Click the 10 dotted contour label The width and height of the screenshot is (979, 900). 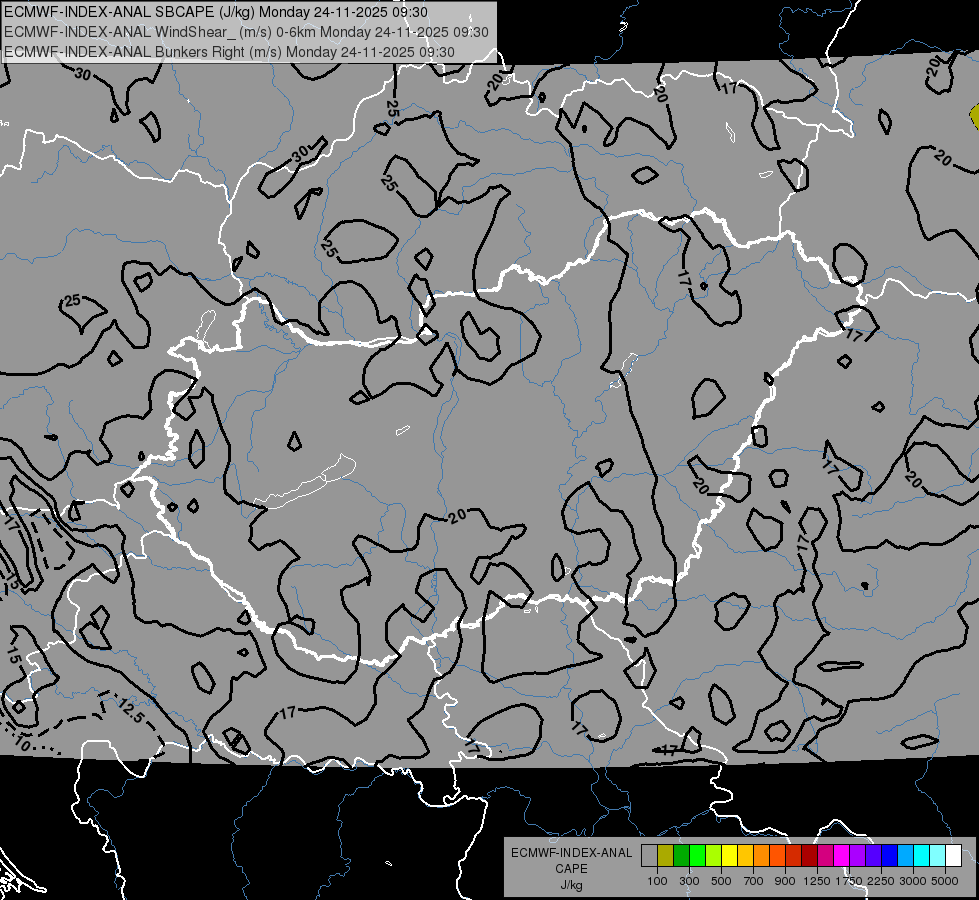point(21,743)
